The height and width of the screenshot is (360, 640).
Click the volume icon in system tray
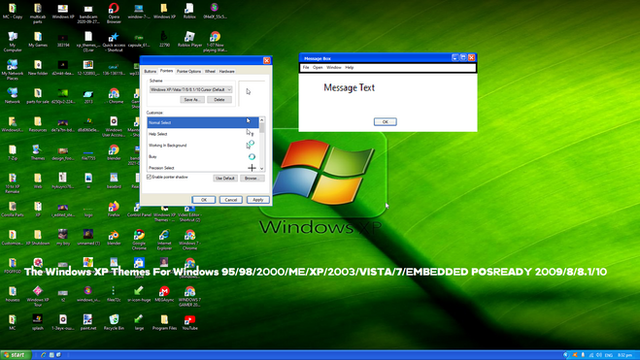(599, 355)
